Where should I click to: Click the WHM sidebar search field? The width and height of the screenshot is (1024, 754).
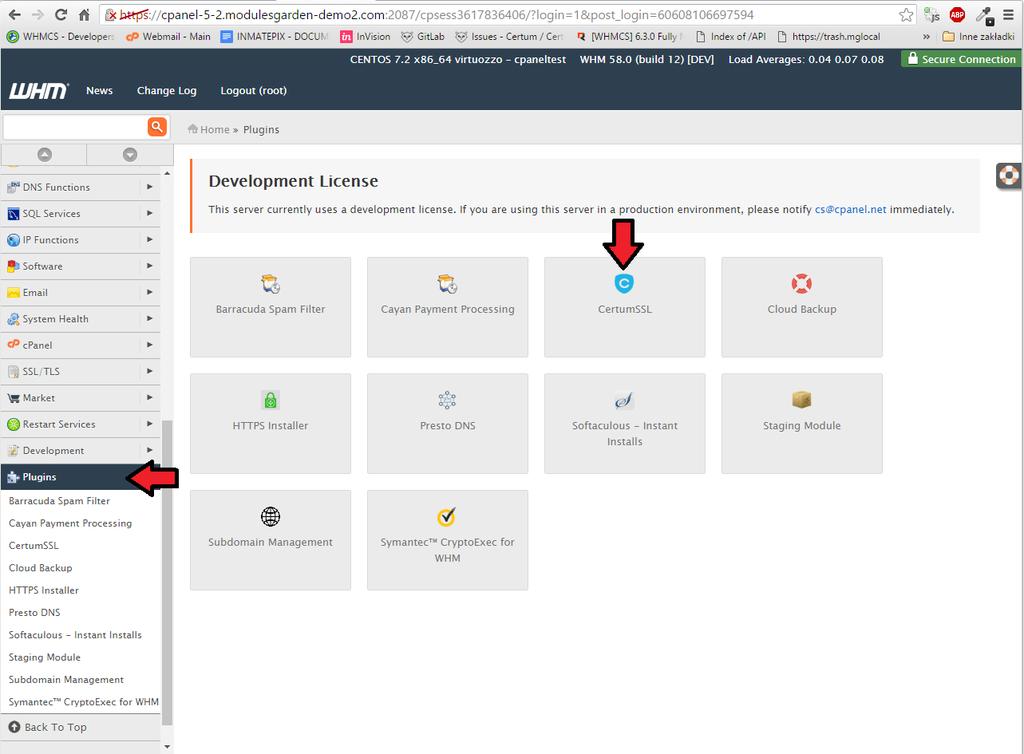pyautogui.click(x=75, y=126)
